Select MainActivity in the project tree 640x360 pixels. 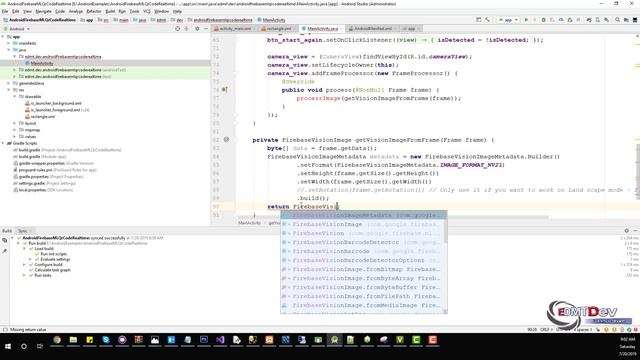[42, 63]
